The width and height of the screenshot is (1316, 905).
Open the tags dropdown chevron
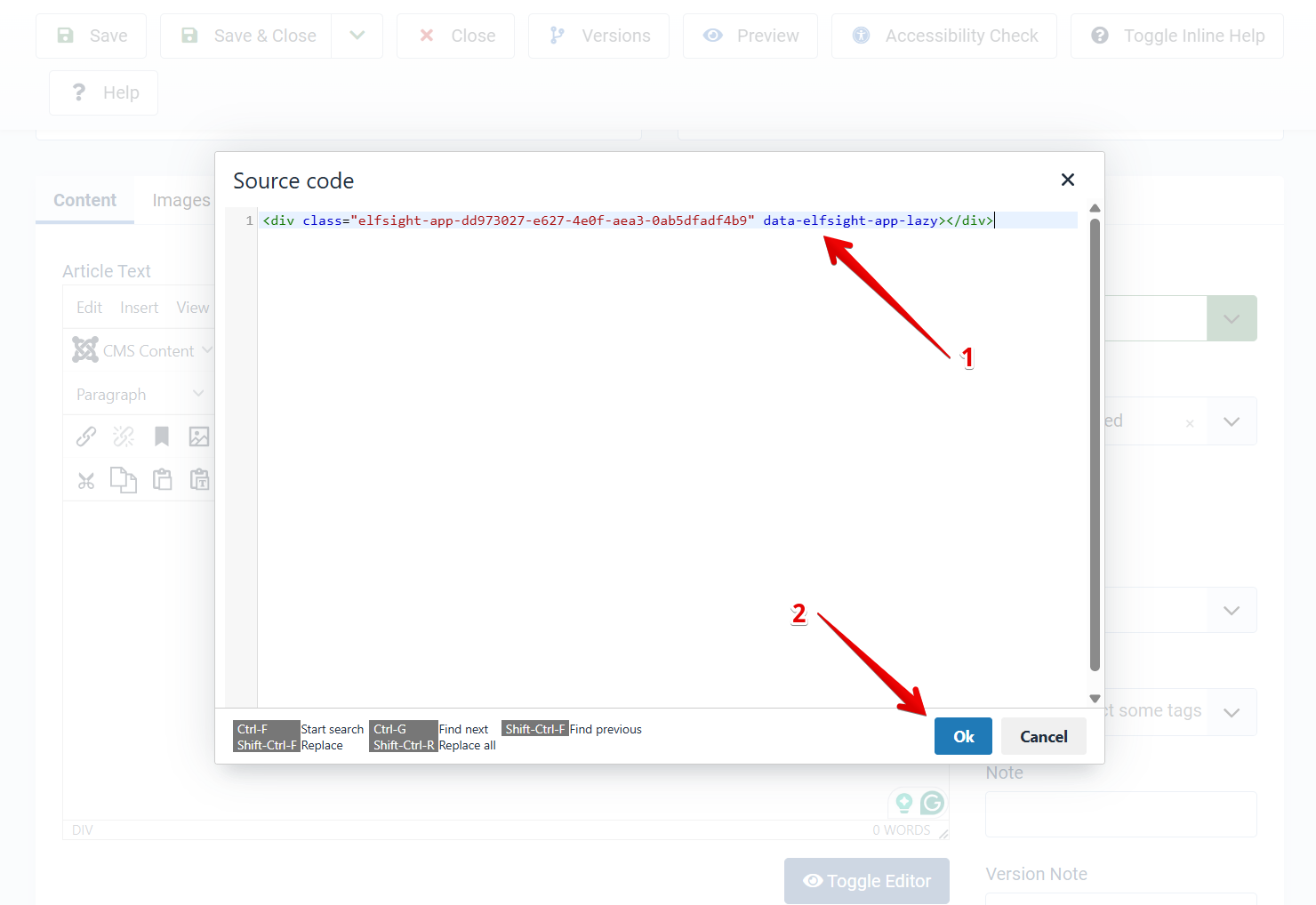pos(1232,712)
